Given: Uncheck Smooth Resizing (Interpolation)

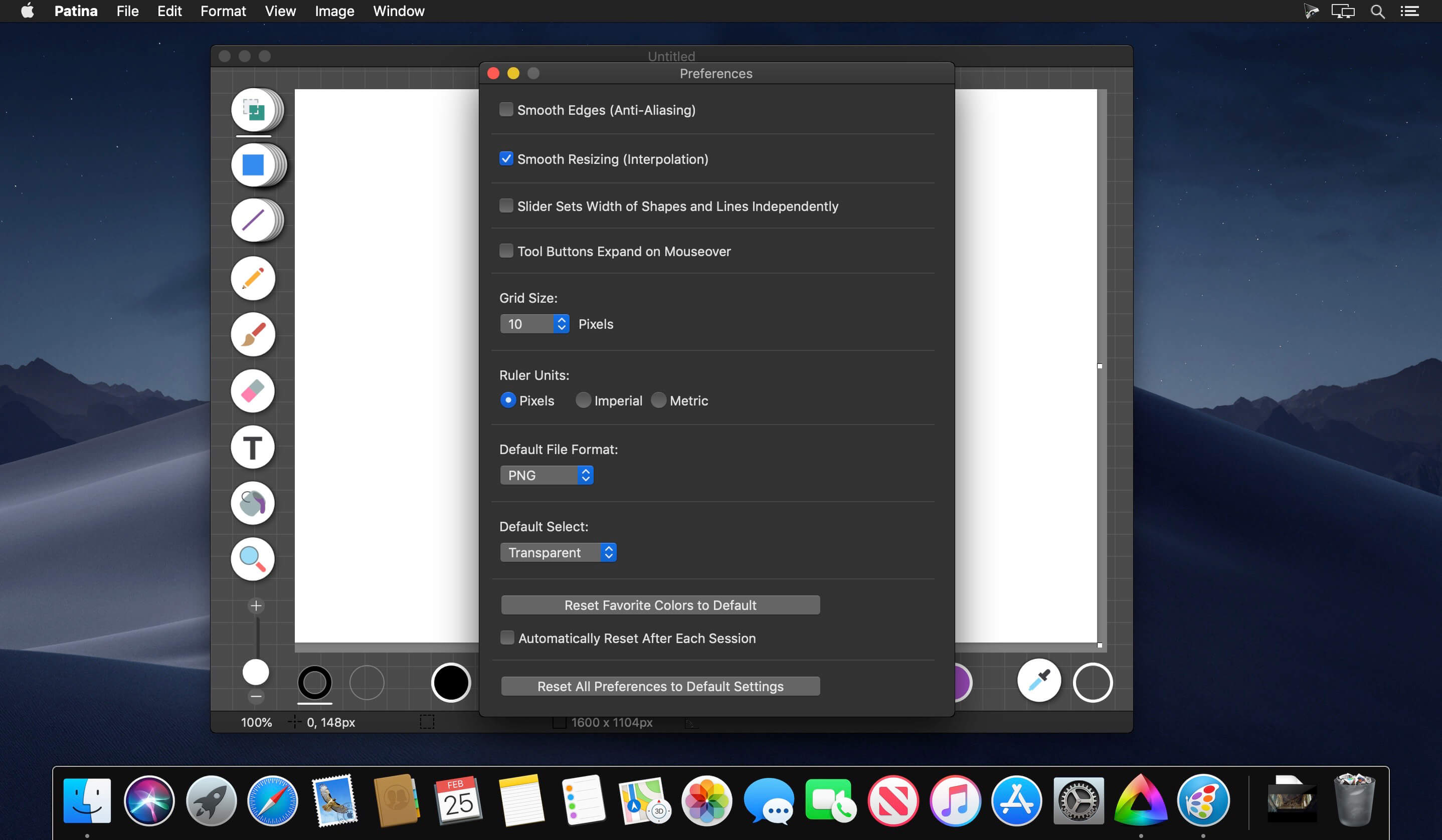Looking at the screenshot, I should [506, 158].
